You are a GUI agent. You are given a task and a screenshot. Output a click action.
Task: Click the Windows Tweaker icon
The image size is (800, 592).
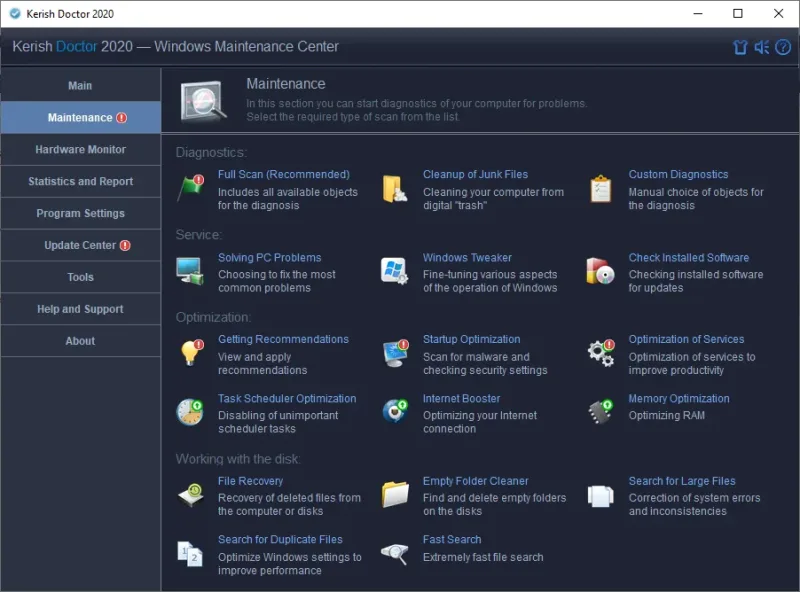pos(394,270)
